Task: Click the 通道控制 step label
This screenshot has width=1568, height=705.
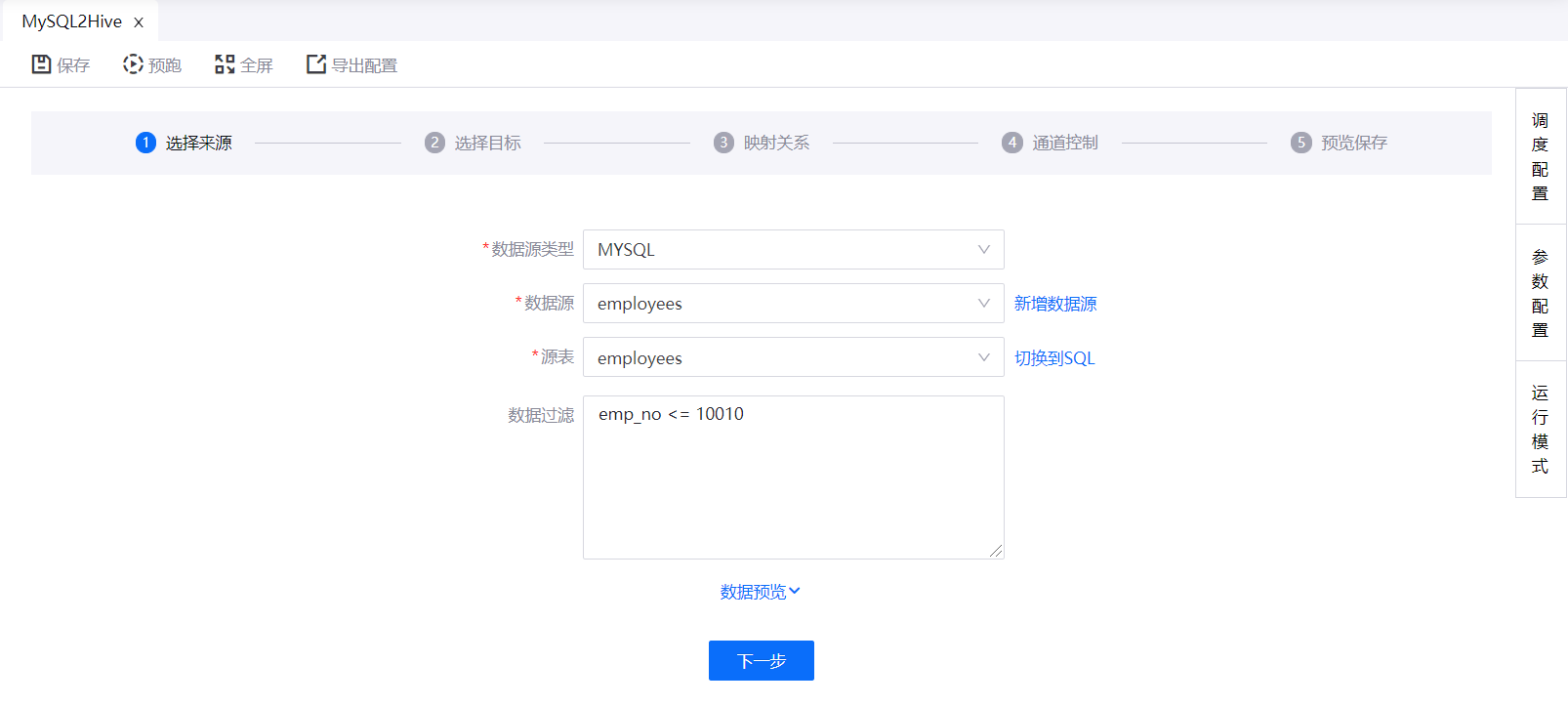Action: tap(1065, 144)
